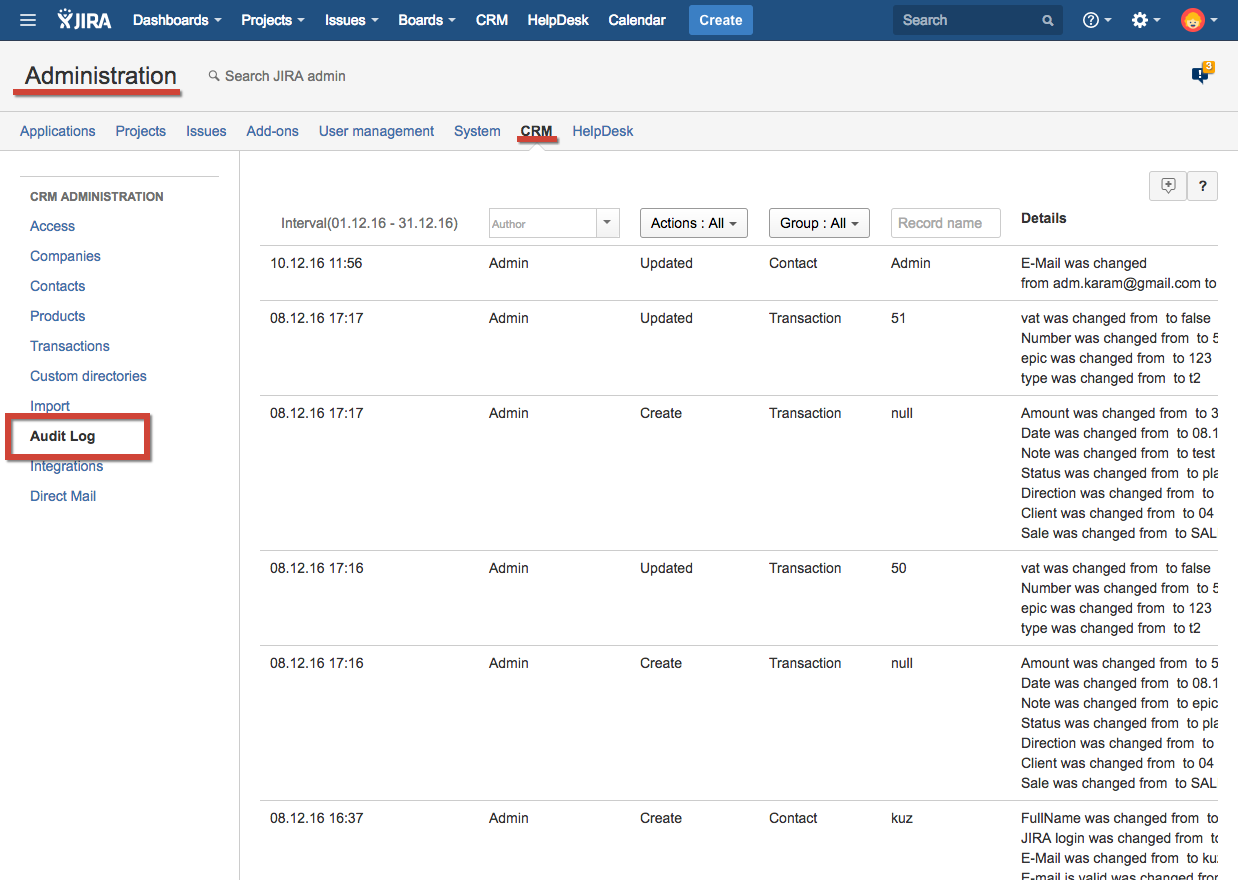Open the hamburger sidebar menu icon
This screenshot has width=1238, height=880.
click(28, 20)
